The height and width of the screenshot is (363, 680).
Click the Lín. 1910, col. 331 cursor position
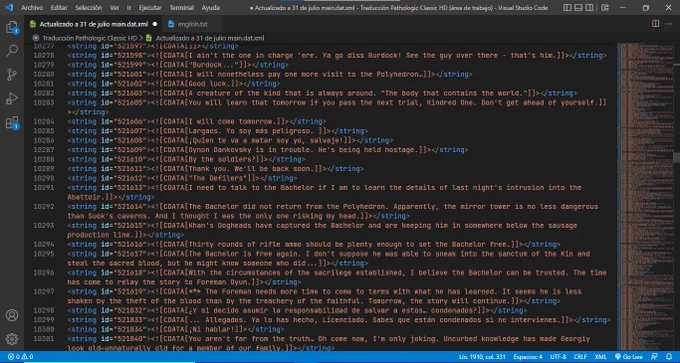pos(482,357)
